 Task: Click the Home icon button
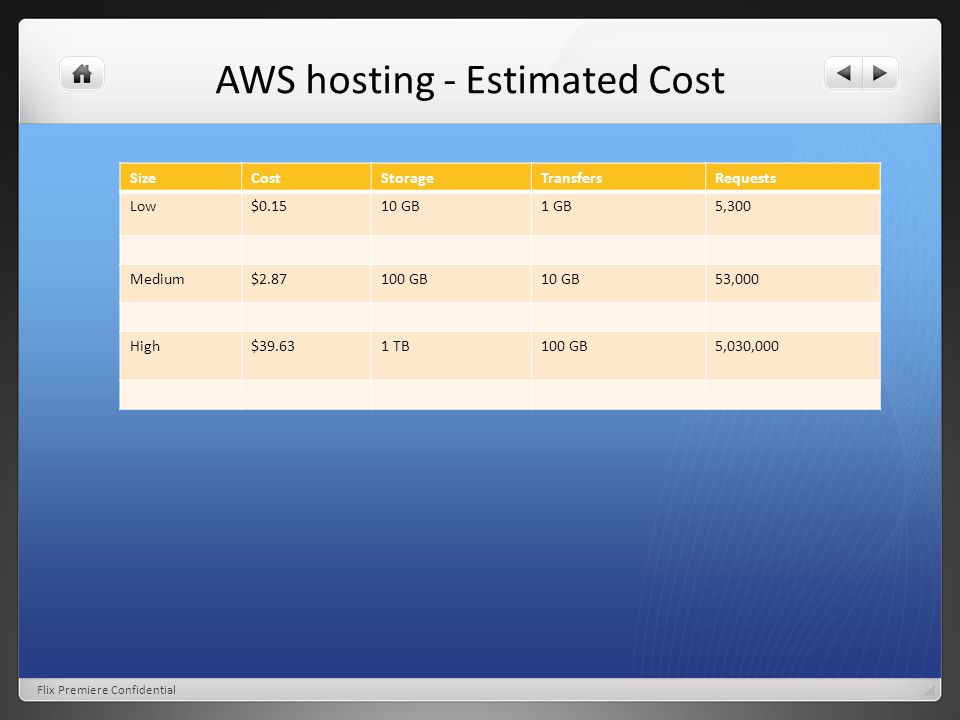click(82, 74)
